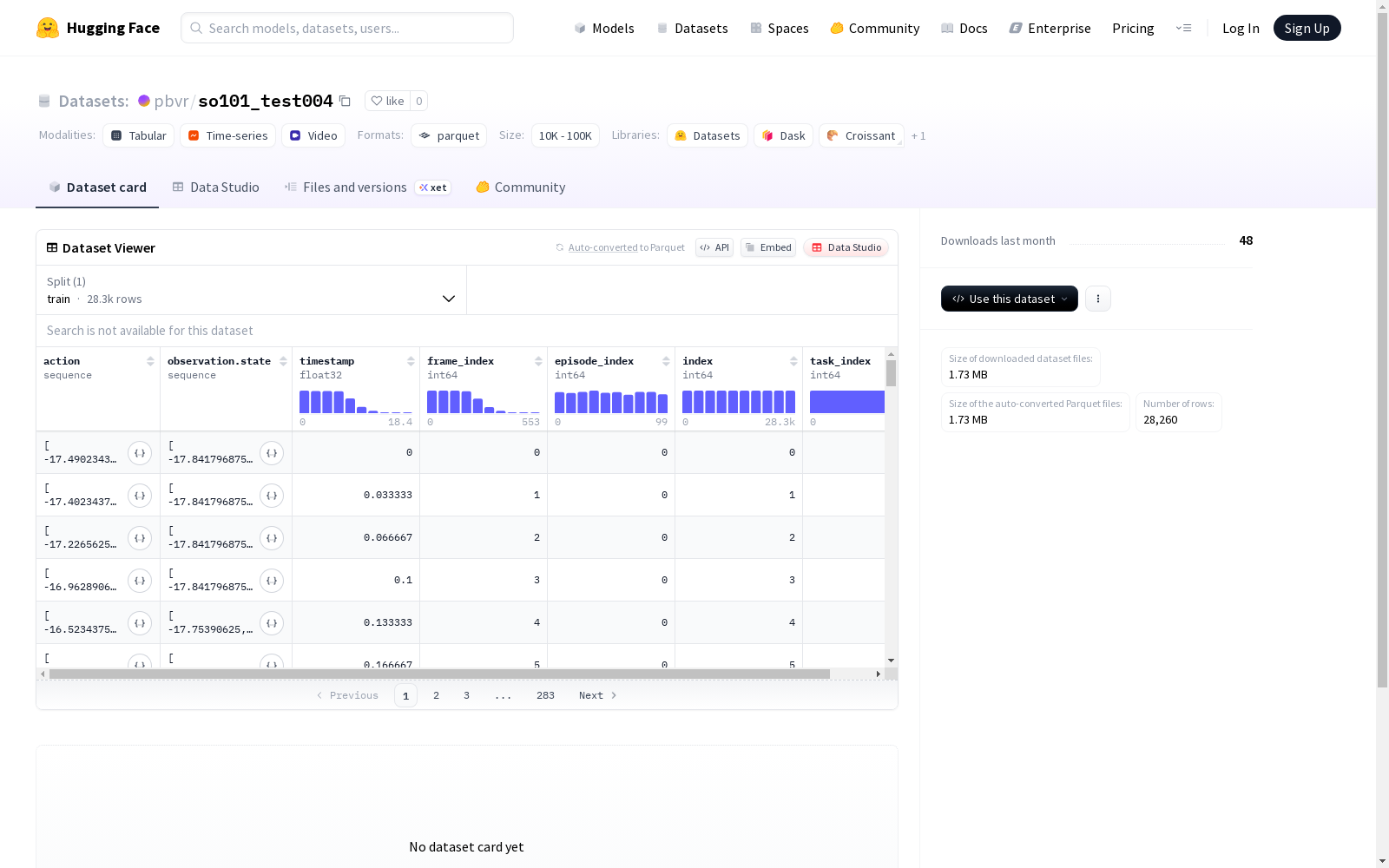Click the pbvr user avatar icon
This screenshot has width=1389, height=868.
(144, 101)
